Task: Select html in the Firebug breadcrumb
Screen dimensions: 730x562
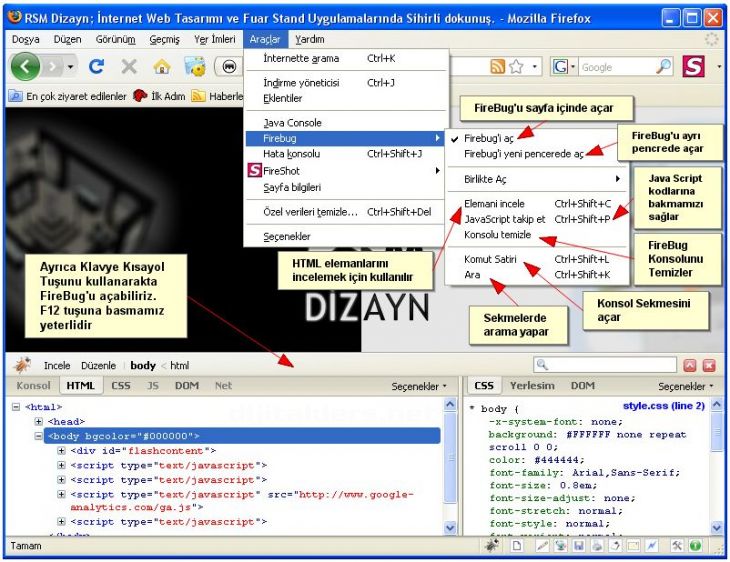Action: pyautogui.click(x=180, y=366)
